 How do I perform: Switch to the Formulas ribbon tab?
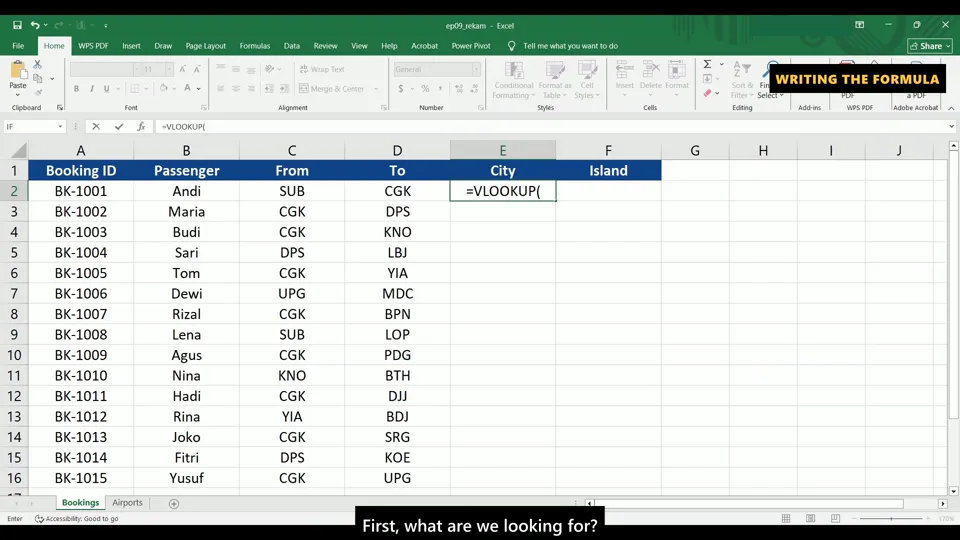coord(255,46)
